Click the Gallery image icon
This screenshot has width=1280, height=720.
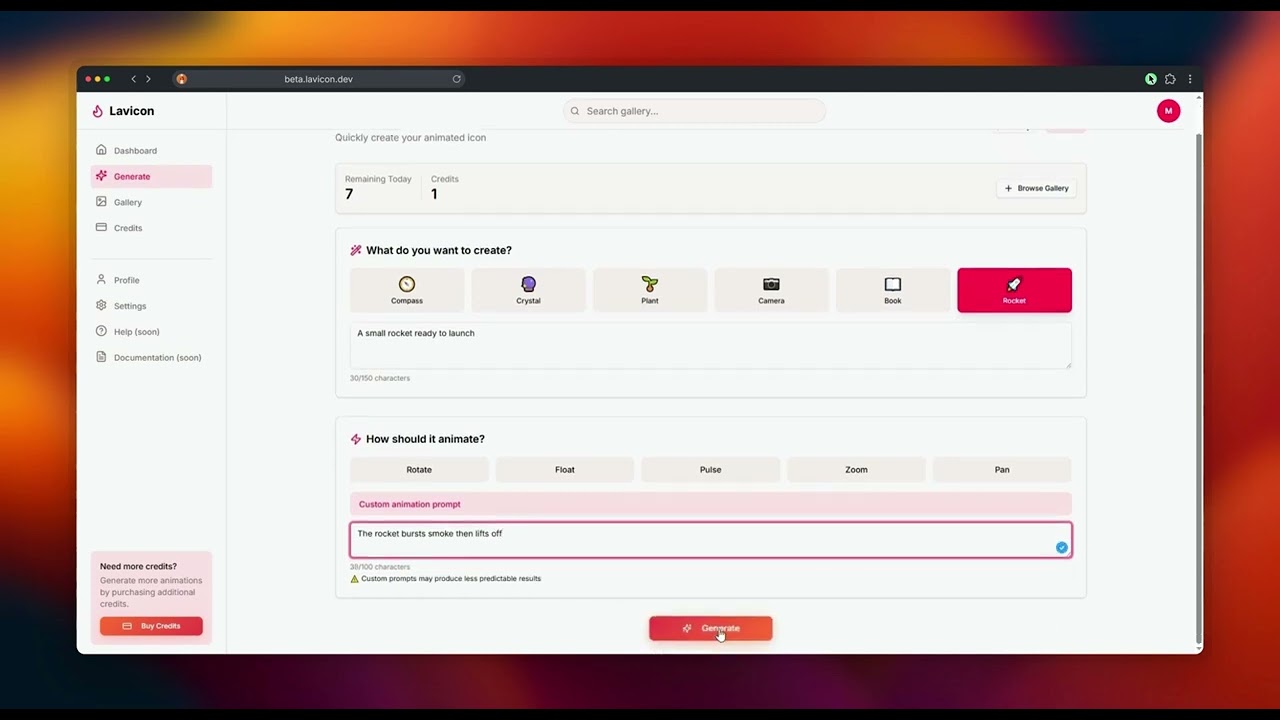click(101, 201)
